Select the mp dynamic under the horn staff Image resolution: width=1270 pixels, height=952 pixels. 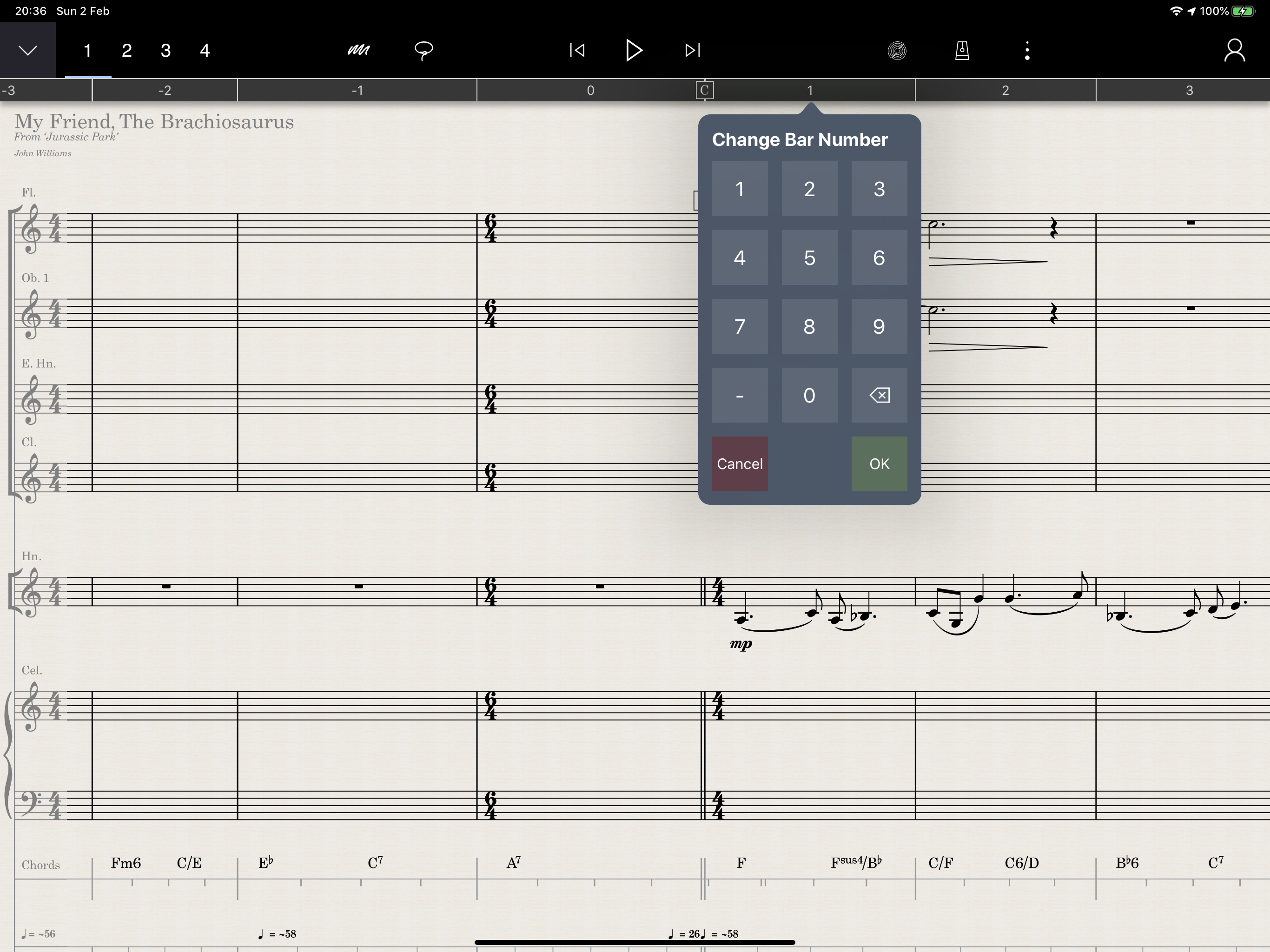pos(741,644)
